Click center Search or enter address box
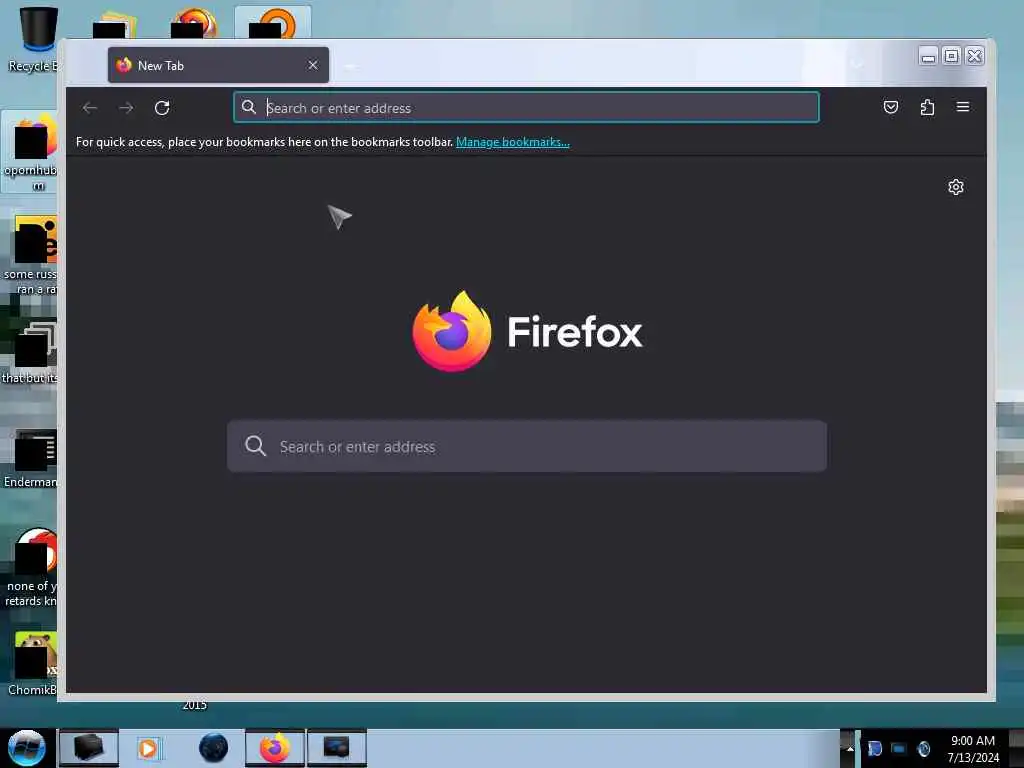The image size is (1024, 768). click(x=527, y=446)
